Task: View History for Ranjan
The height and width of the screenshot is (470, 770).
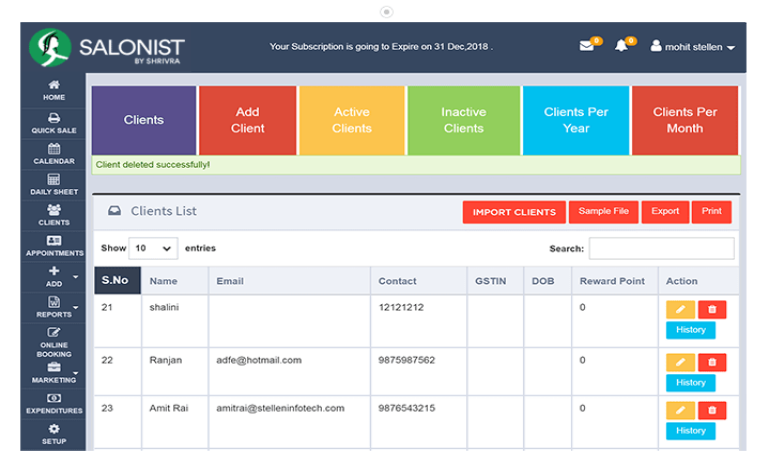Action: pos(690,383)
